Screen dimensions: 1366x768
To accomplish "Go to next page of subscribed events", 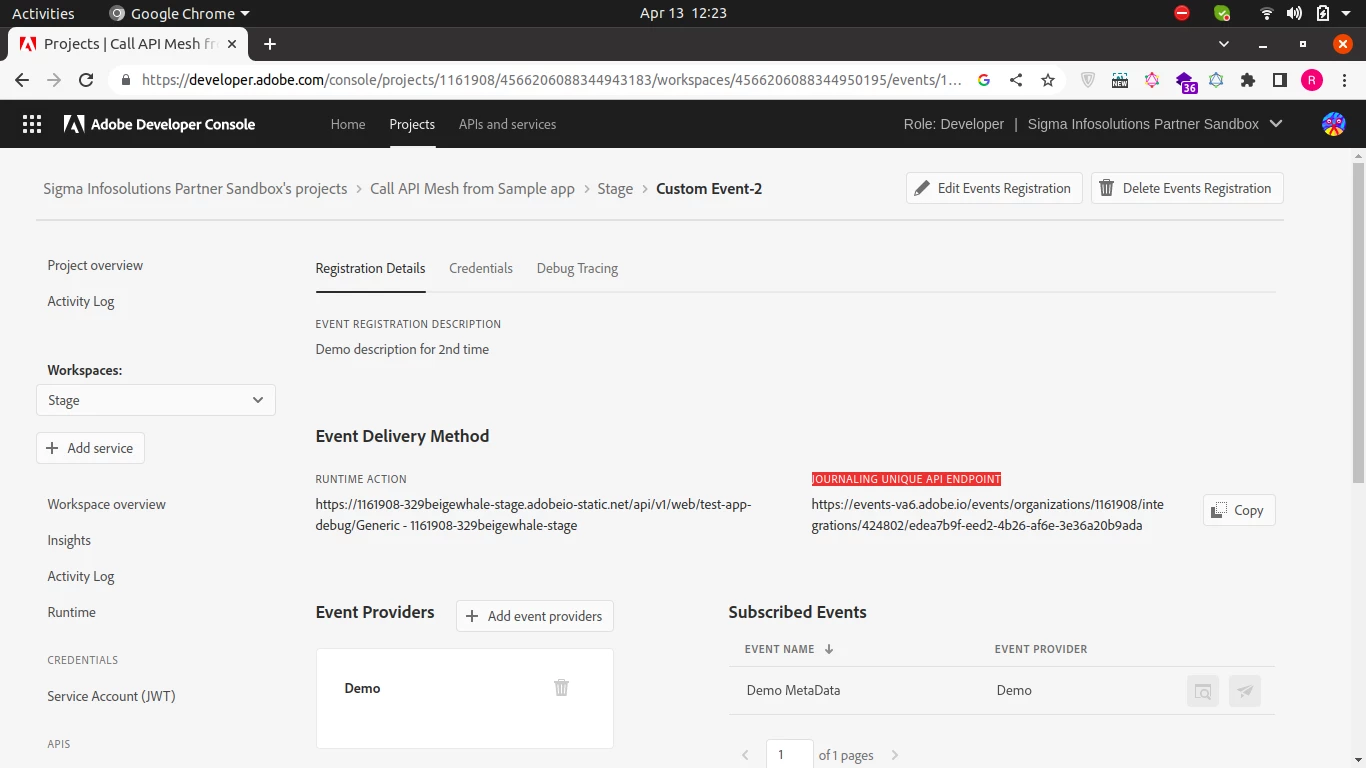I will pyautogui.click(x=895, y=755).
